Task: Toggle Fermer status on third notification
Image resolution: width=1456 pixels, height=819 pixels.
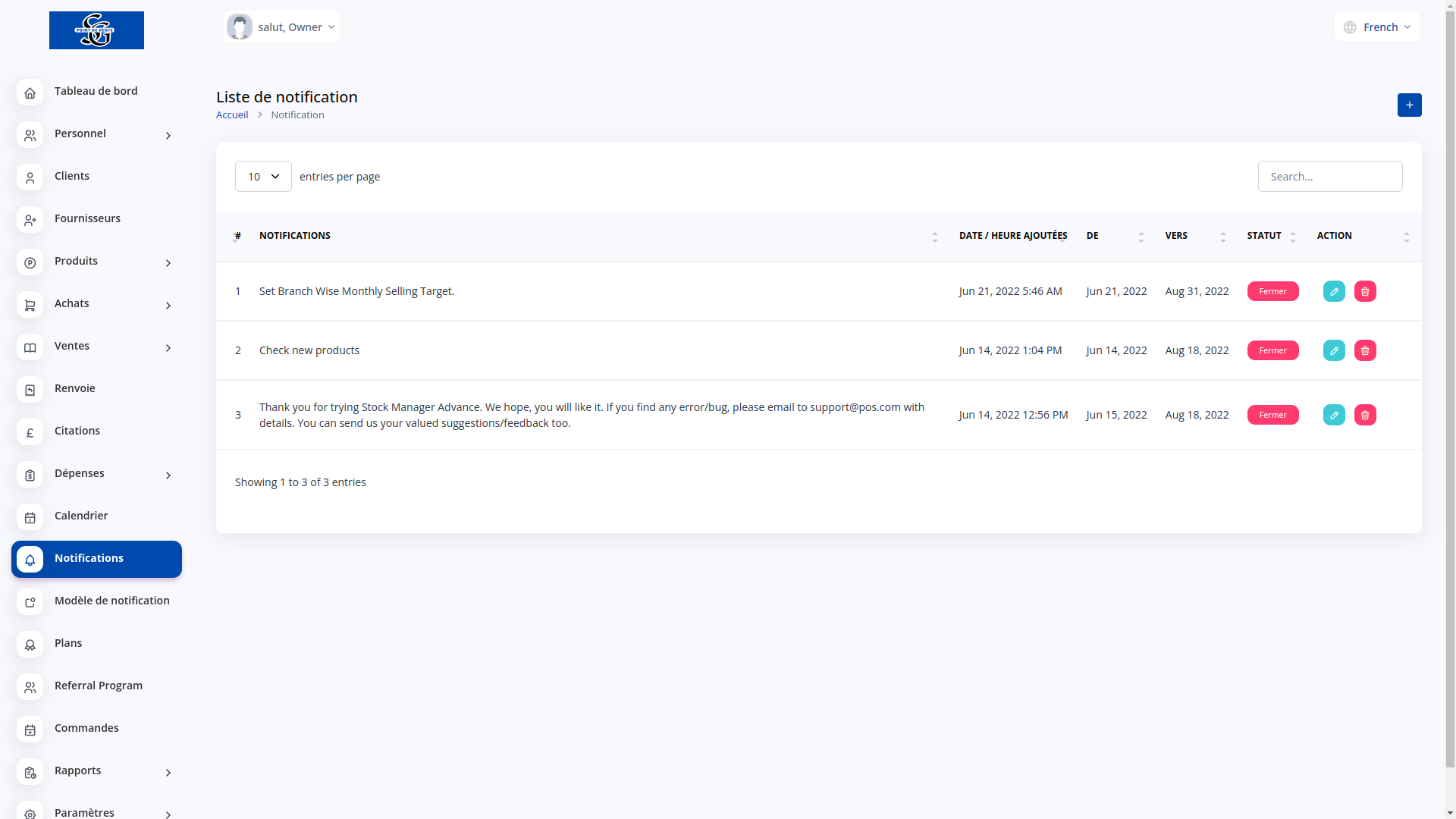Action: [1272, 415]
